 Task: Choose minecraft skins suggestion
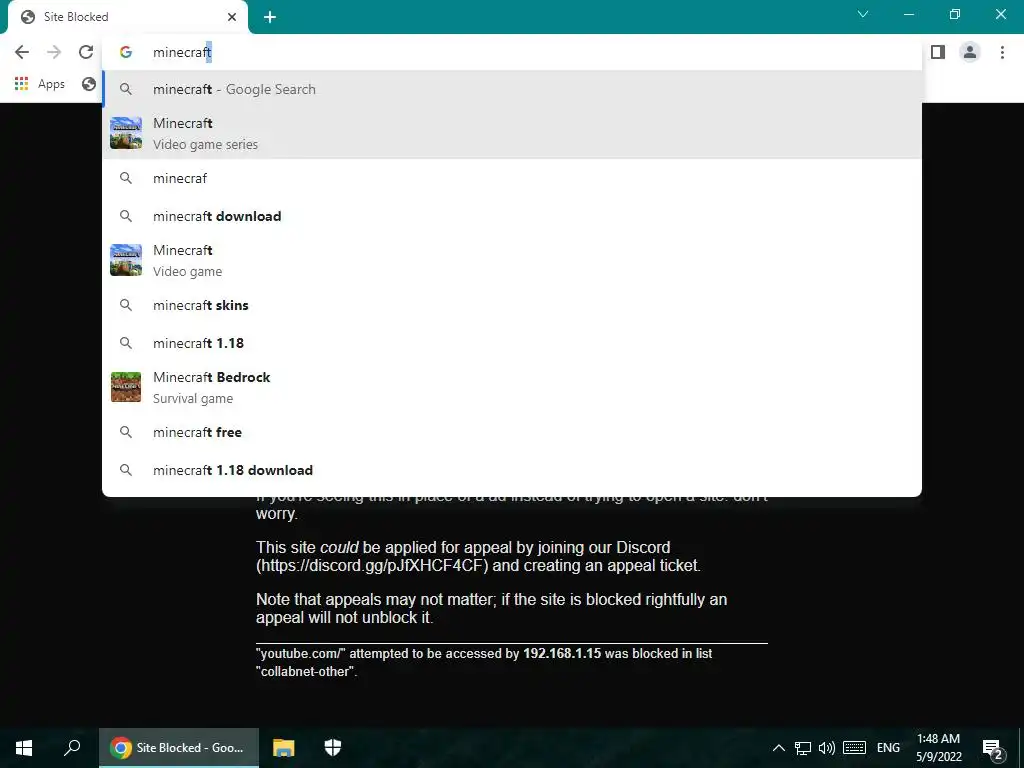click(512, 305)
